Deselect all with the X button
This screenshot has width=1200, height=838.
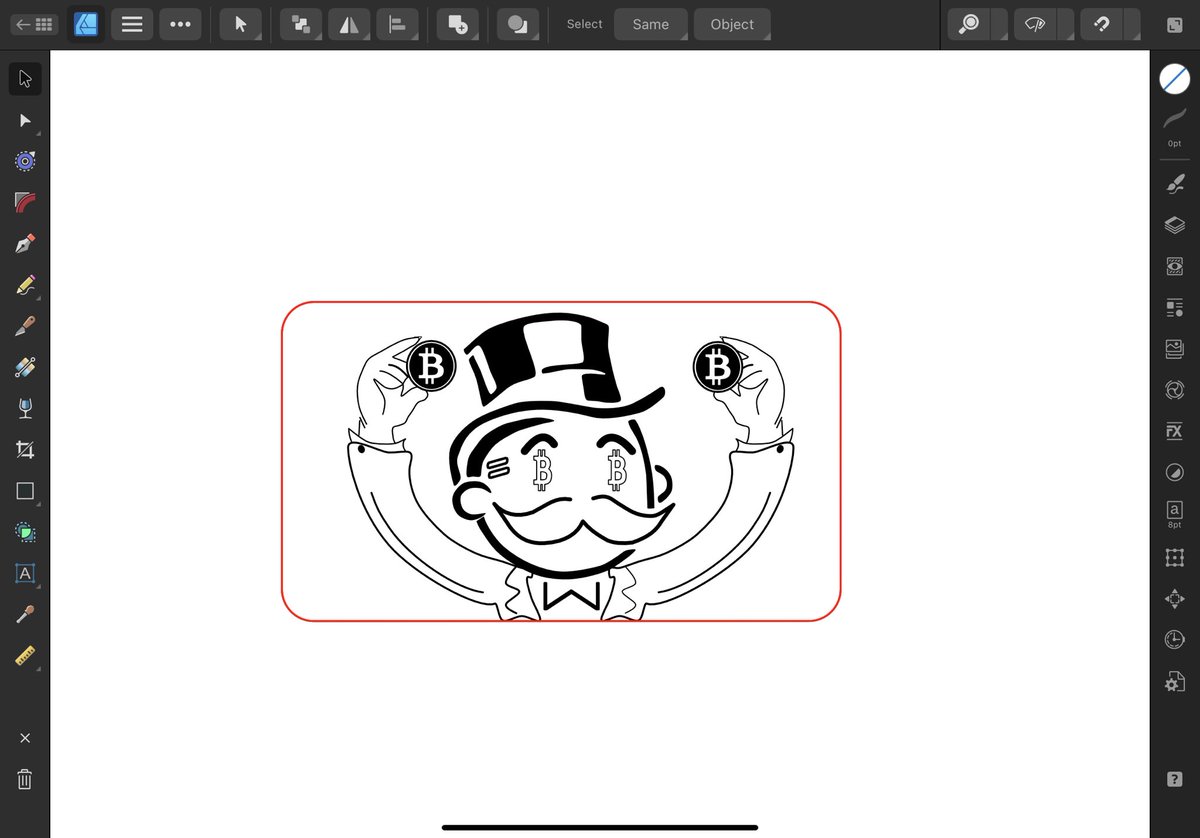click(25, 738)
